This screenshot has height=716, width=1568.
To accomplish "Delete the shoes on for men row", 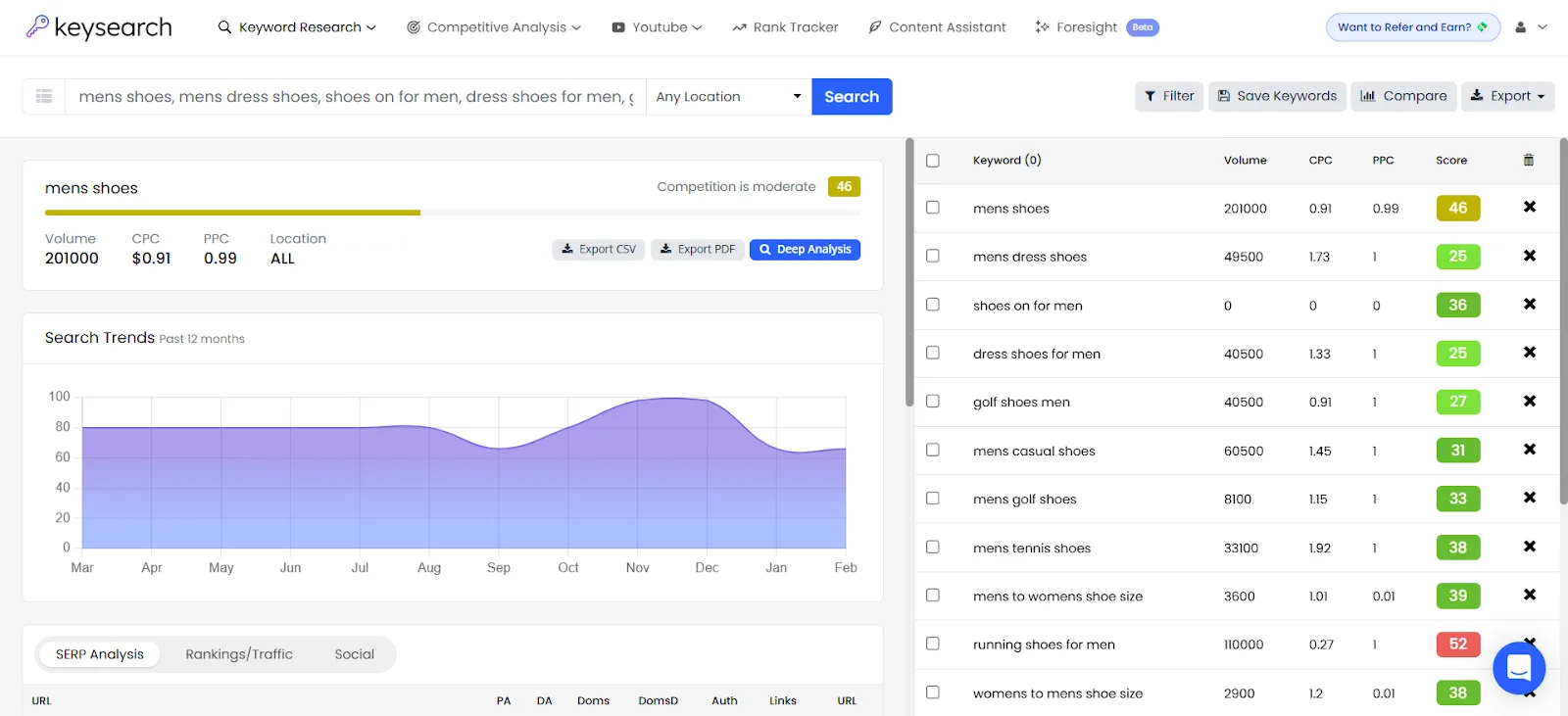I will [x=1530, y=304].
